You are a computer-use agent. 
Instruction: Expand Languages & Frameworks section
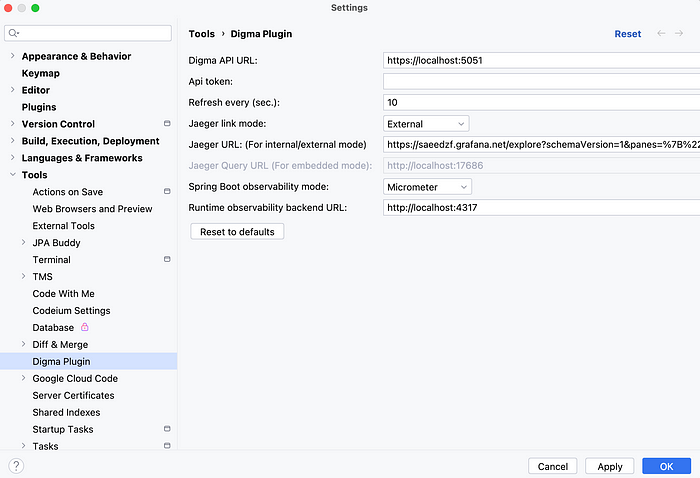(12, 158)
